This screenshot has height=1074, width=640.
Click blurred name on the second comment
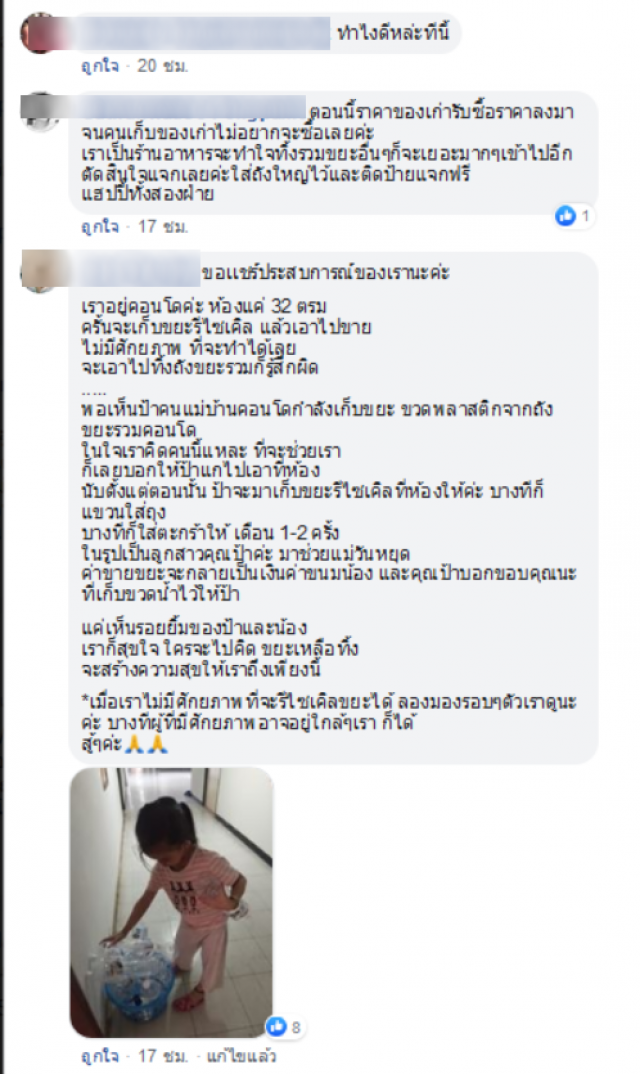tap(194, 108)
